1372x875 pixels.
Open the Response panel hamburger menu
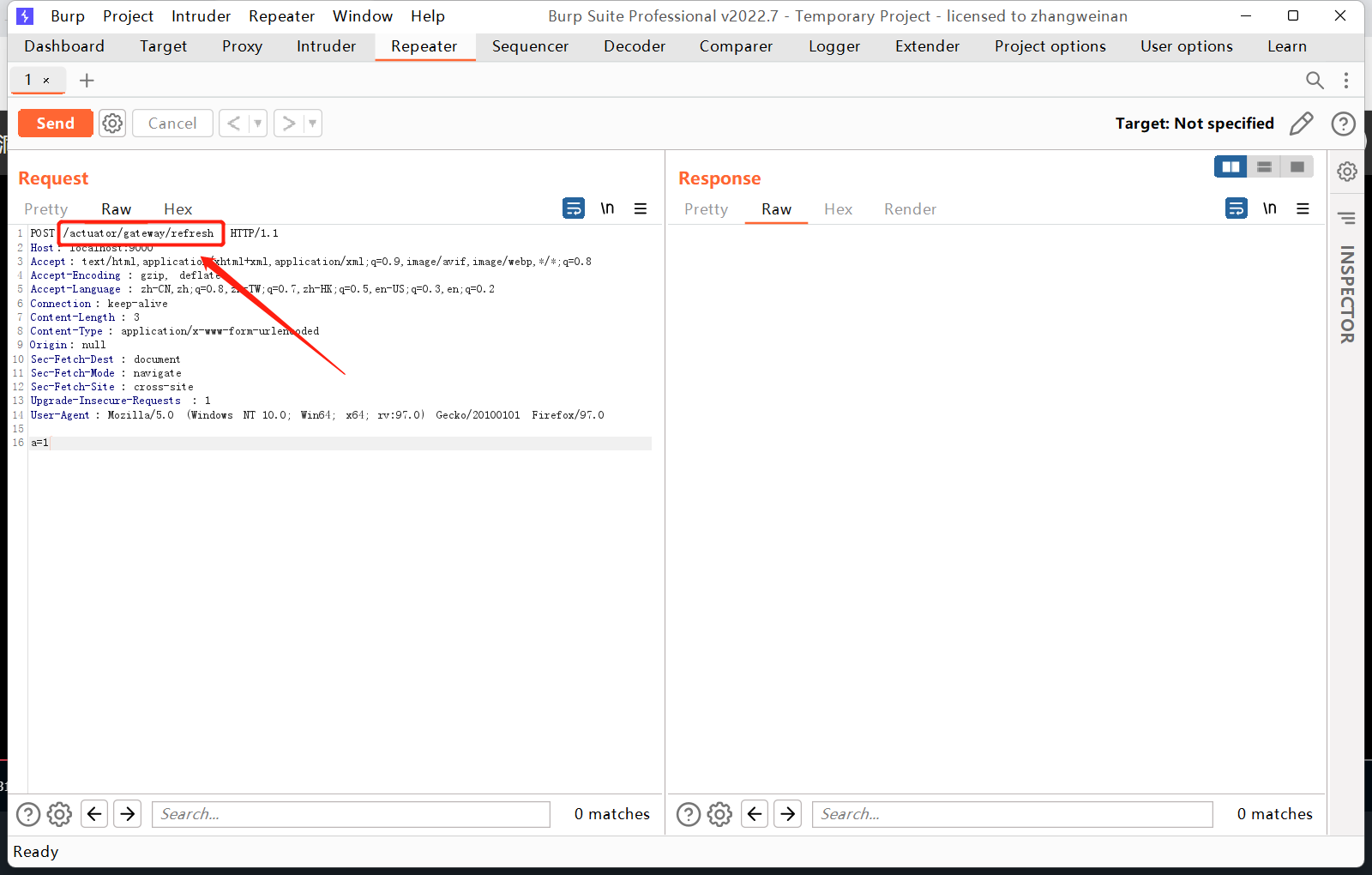1303,208
